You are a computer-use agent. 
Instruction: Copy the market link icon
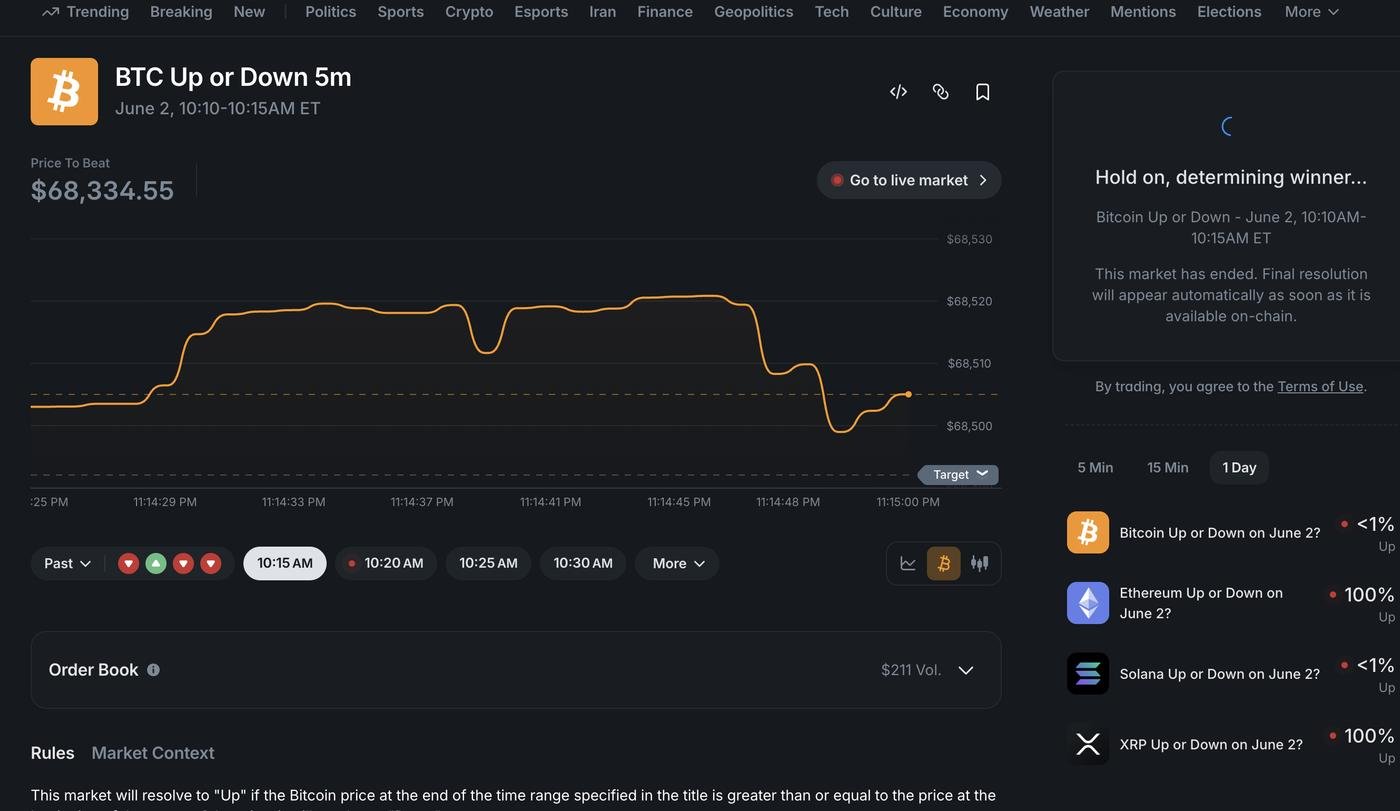click(940, 92)
